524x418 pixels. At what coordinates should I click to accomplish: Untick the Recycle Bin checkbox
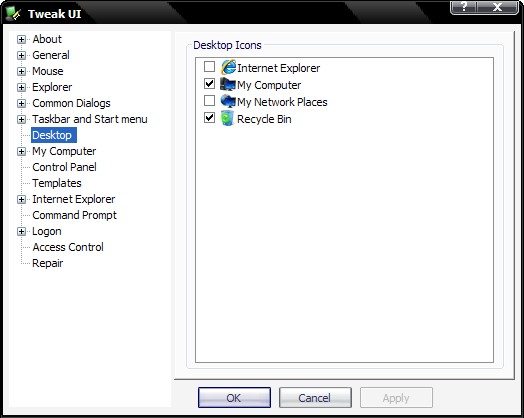pyautogui.click(x=209, y=118)
